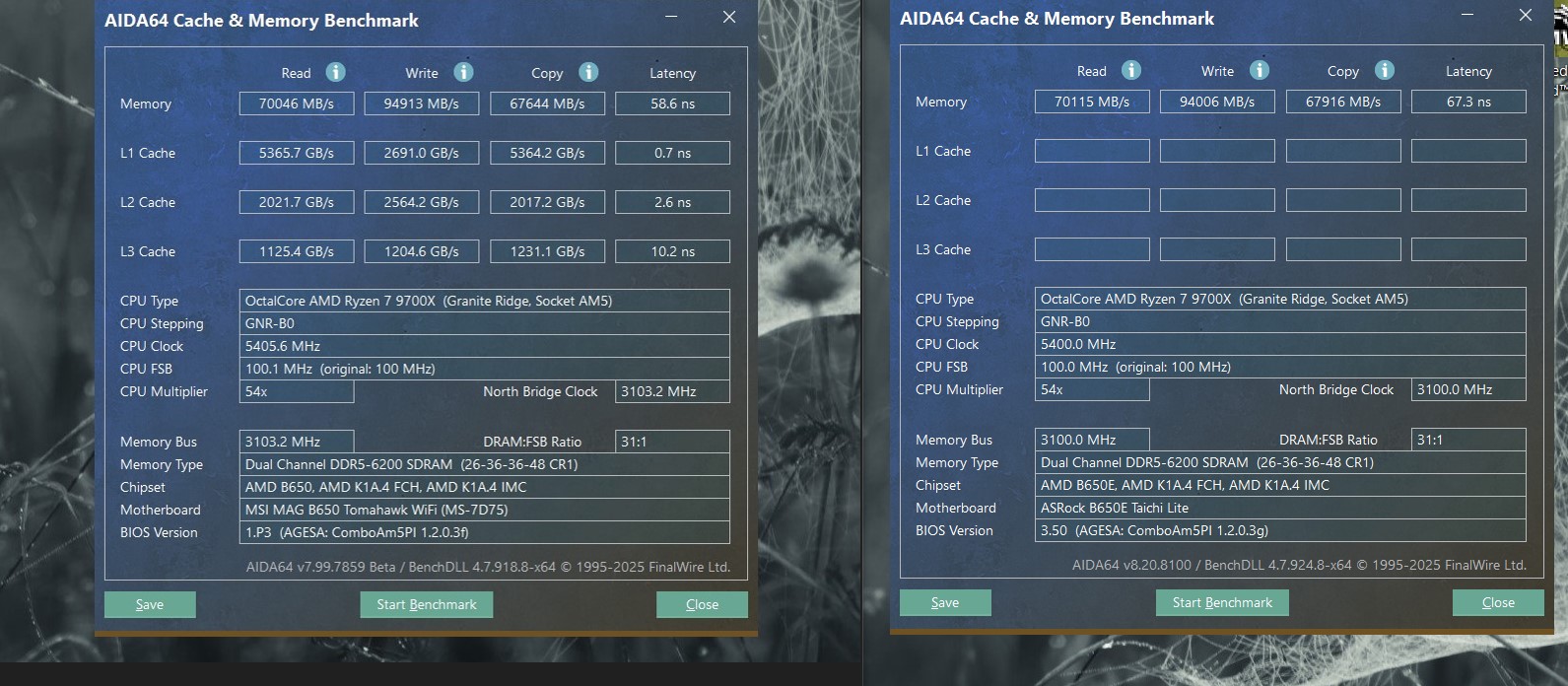Close right window via title bar X
Viewport: 1568px width, 686px height.
(x=1526, y=15)
